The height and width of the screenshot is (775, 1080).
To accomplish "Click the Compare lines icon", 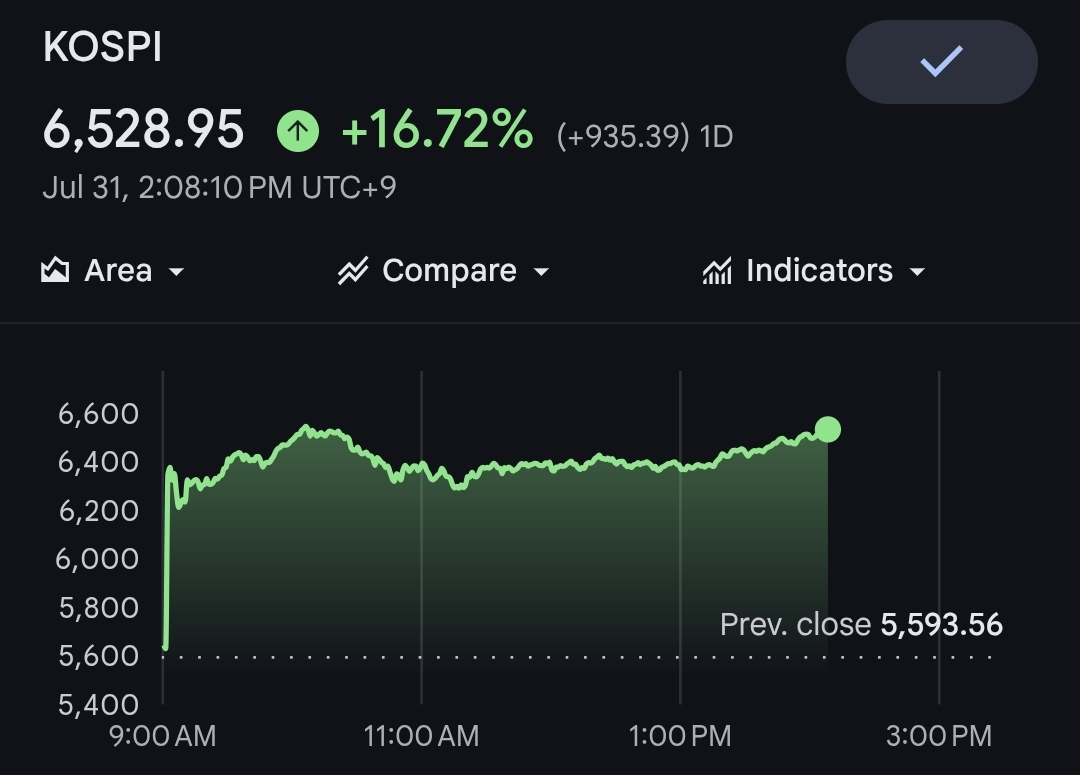I will coord(353,271).
